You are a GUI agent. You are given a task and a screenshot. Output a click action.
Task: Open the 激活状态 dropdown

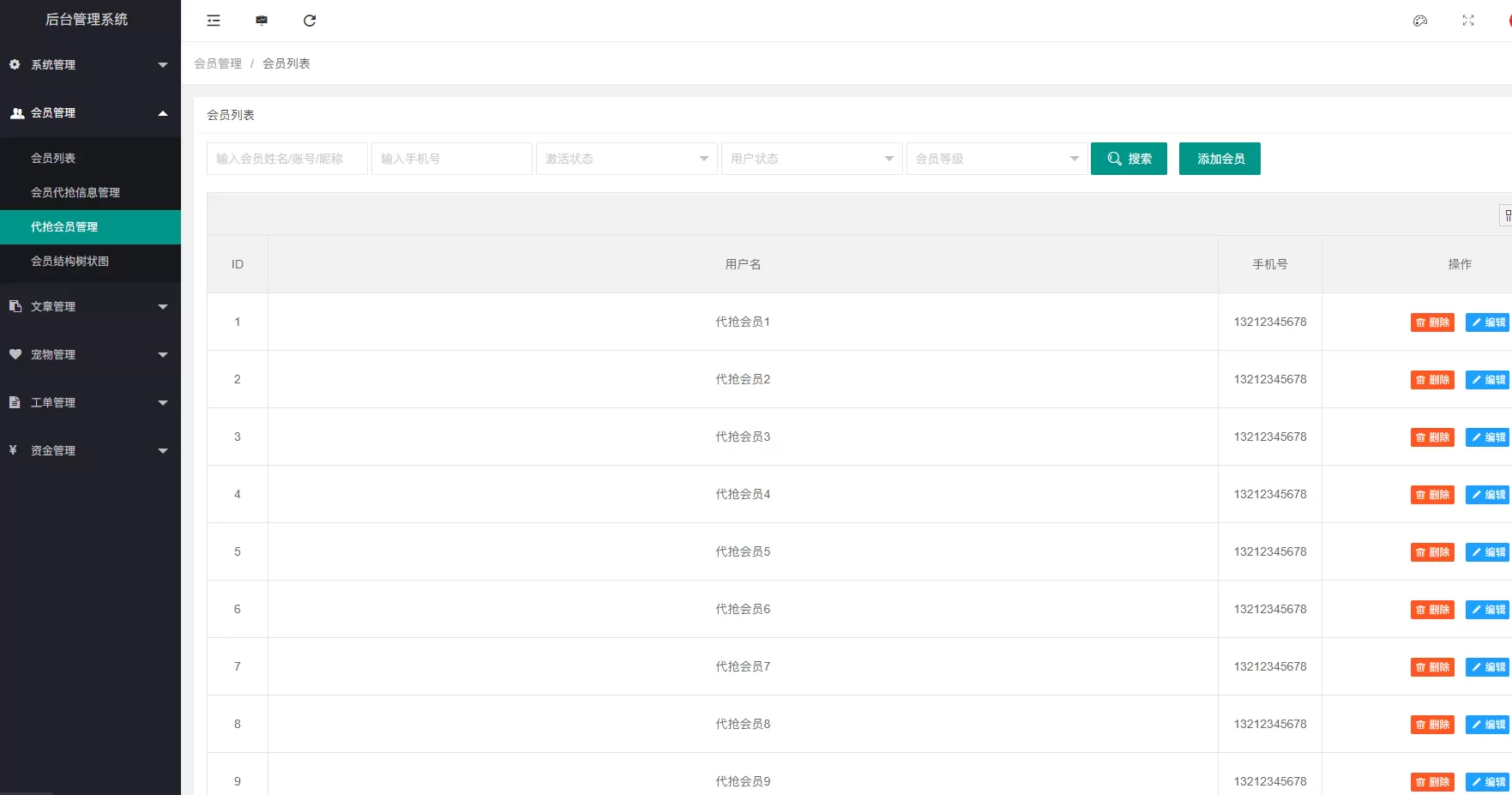click(626, 159)
